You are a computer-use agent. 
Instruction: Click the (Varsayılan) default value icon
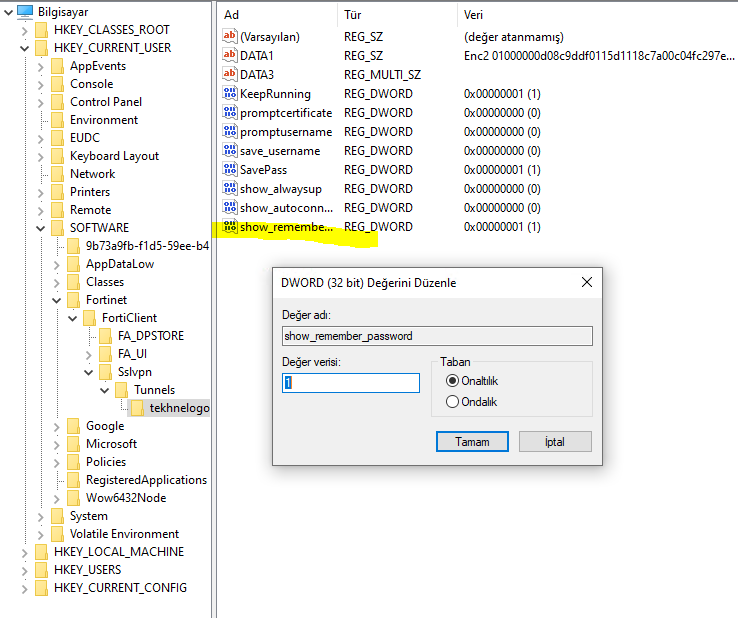[x=230, y=37]
